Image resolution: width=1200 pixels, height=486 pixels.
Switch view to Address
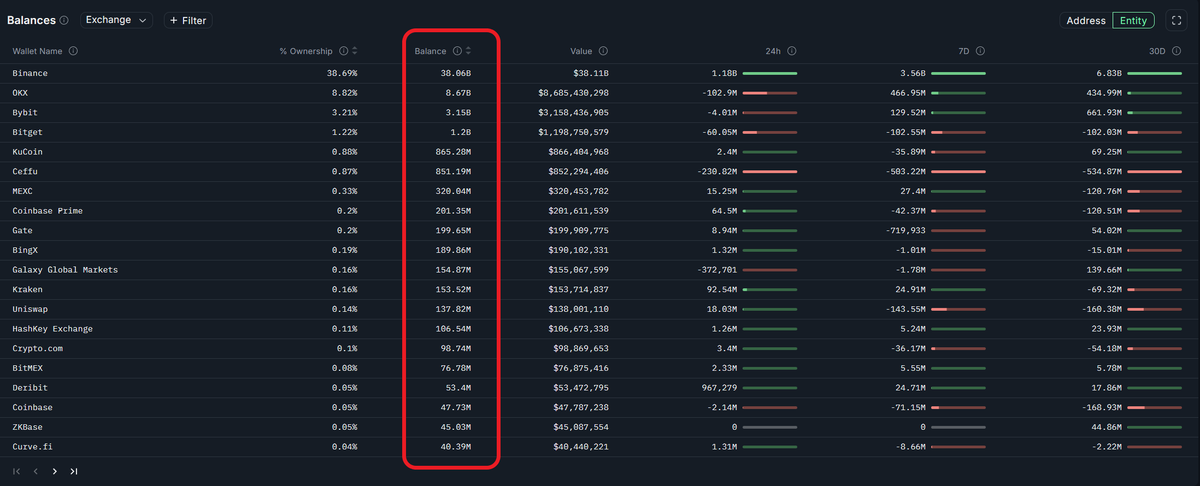pos(1086,20)
